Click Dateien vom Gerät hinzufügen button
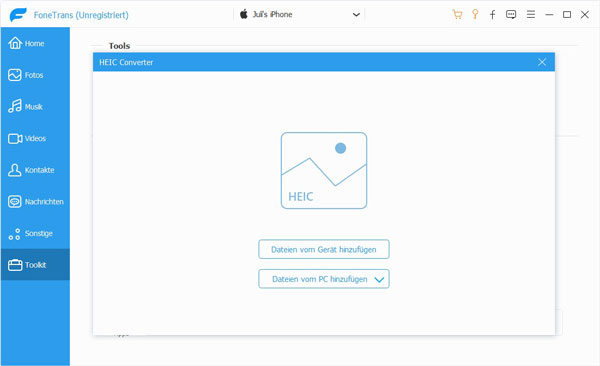 pyautogui.click(x=324, y=249)
